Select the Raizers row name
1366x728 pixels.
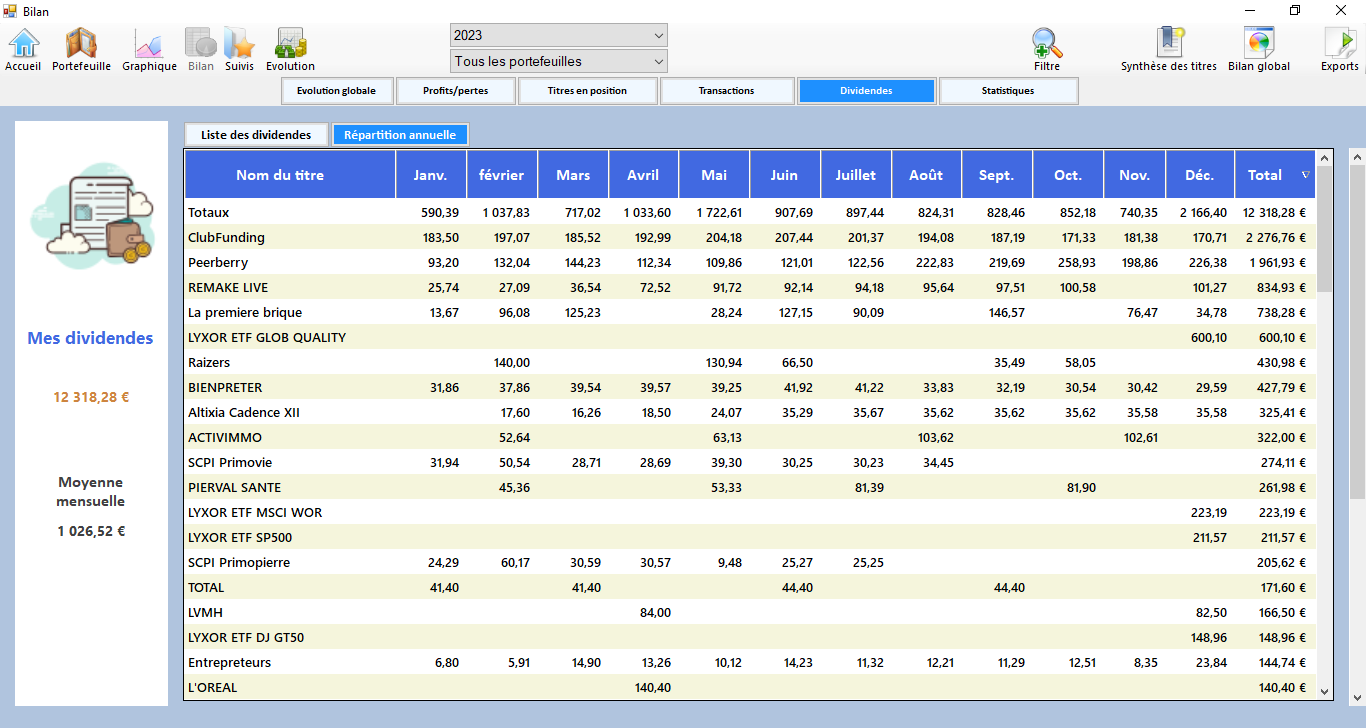click(209, 362)
